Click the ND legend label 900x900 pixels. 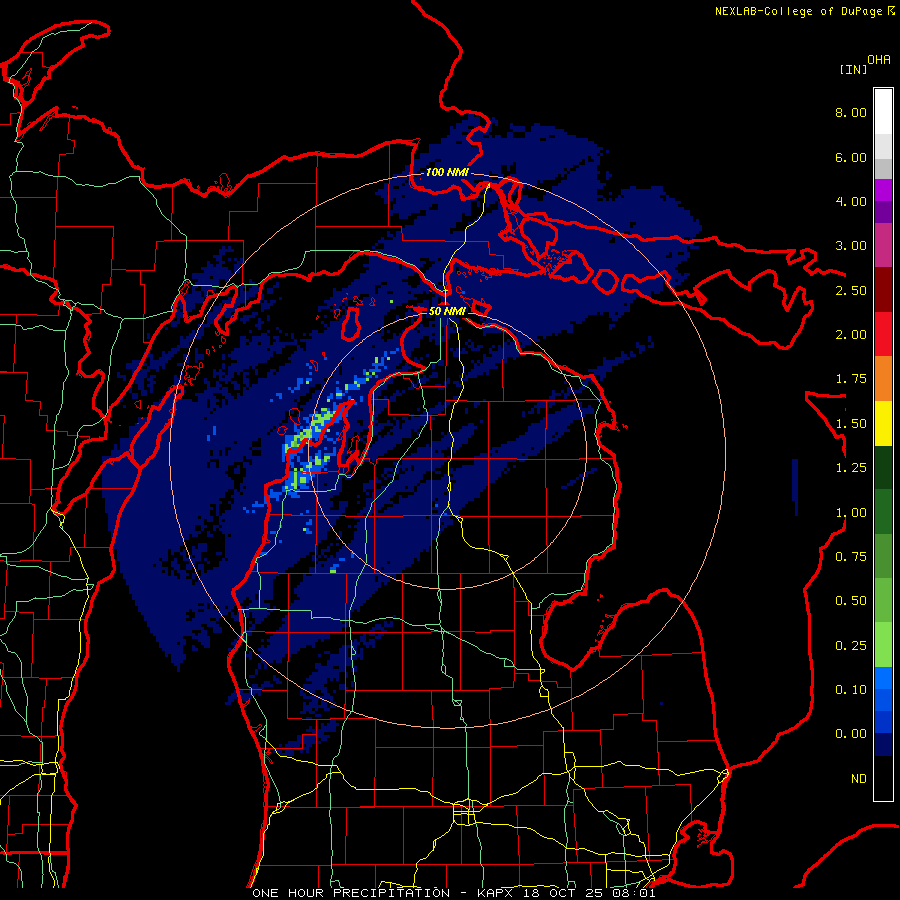pyautogui.click(x=859, y=779)
